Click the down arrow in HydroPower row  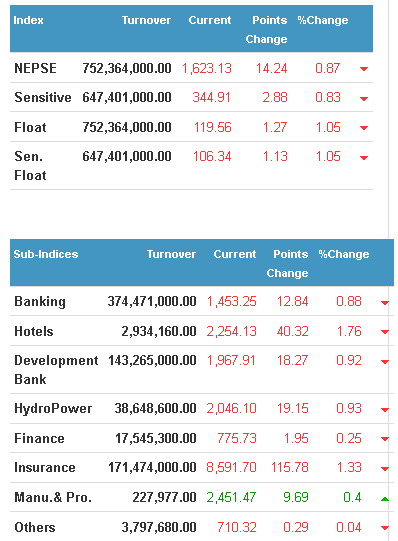click(x=385, y=410)
